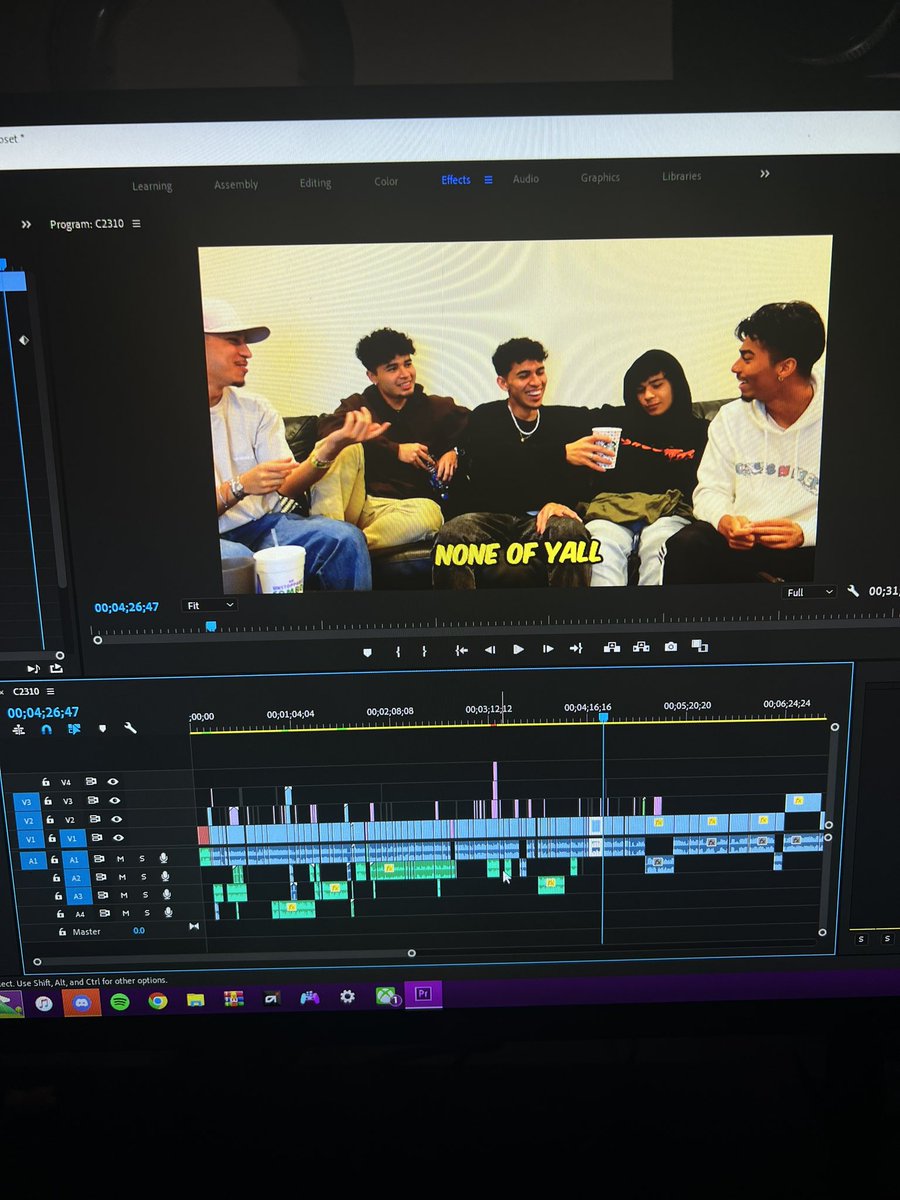
Task: Click the Extract button in Program monitor
Action: (x=641, y=647)
